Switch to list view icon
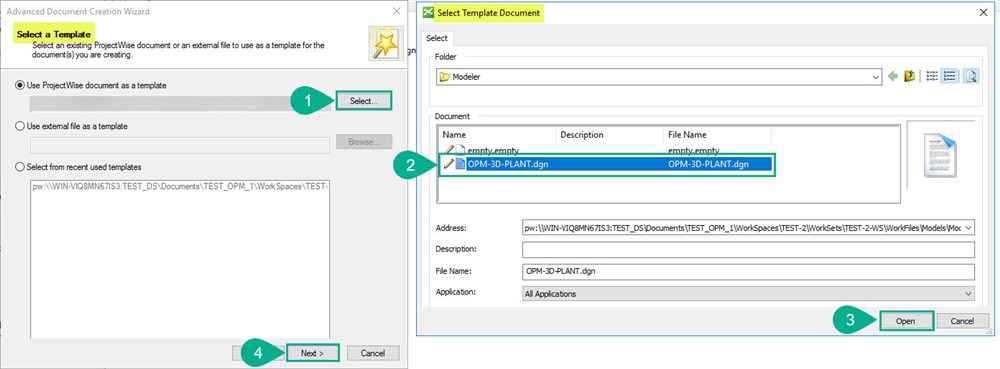1000x369 pixels. tap(932, 76)
